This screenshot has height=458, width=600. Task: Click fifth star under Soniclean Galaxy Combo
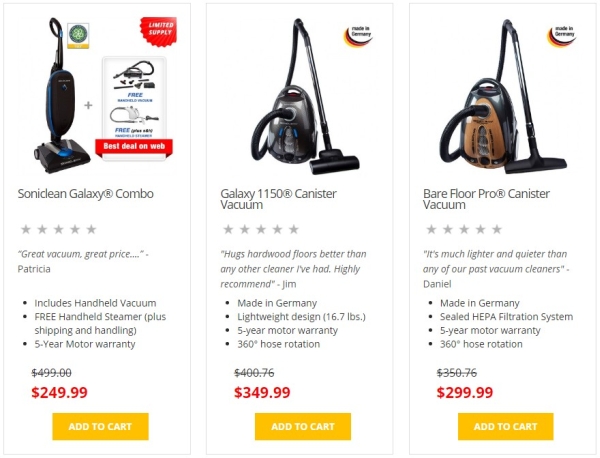[x=91, y=229]
